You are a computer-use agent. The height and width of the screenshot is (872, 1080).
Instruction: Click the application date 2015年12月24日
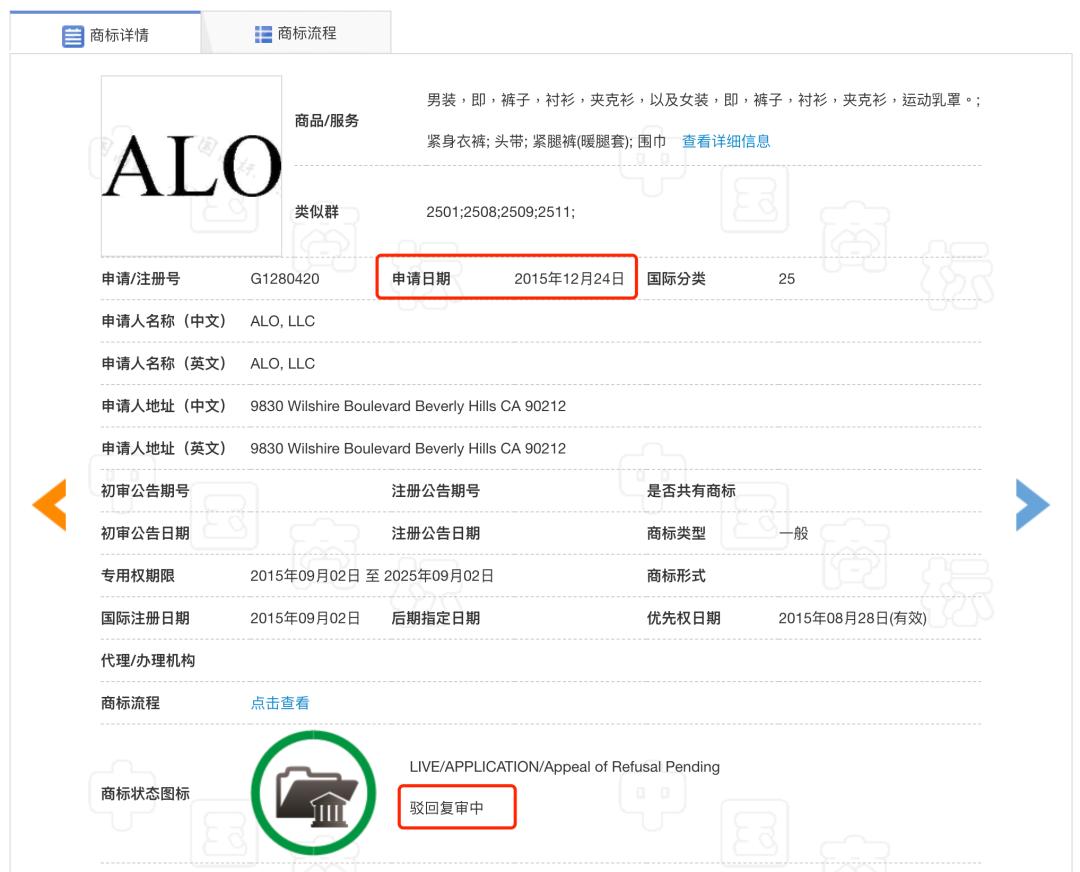[x=570, y=279]
